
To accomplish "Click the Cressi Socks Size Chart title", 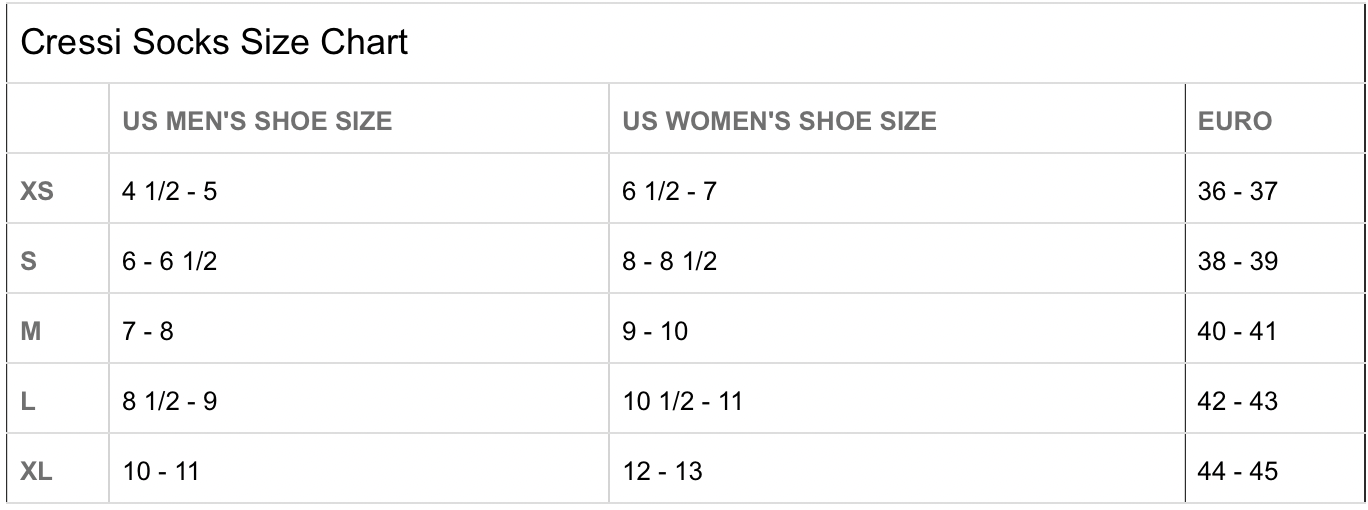I will tap(214, 43).
